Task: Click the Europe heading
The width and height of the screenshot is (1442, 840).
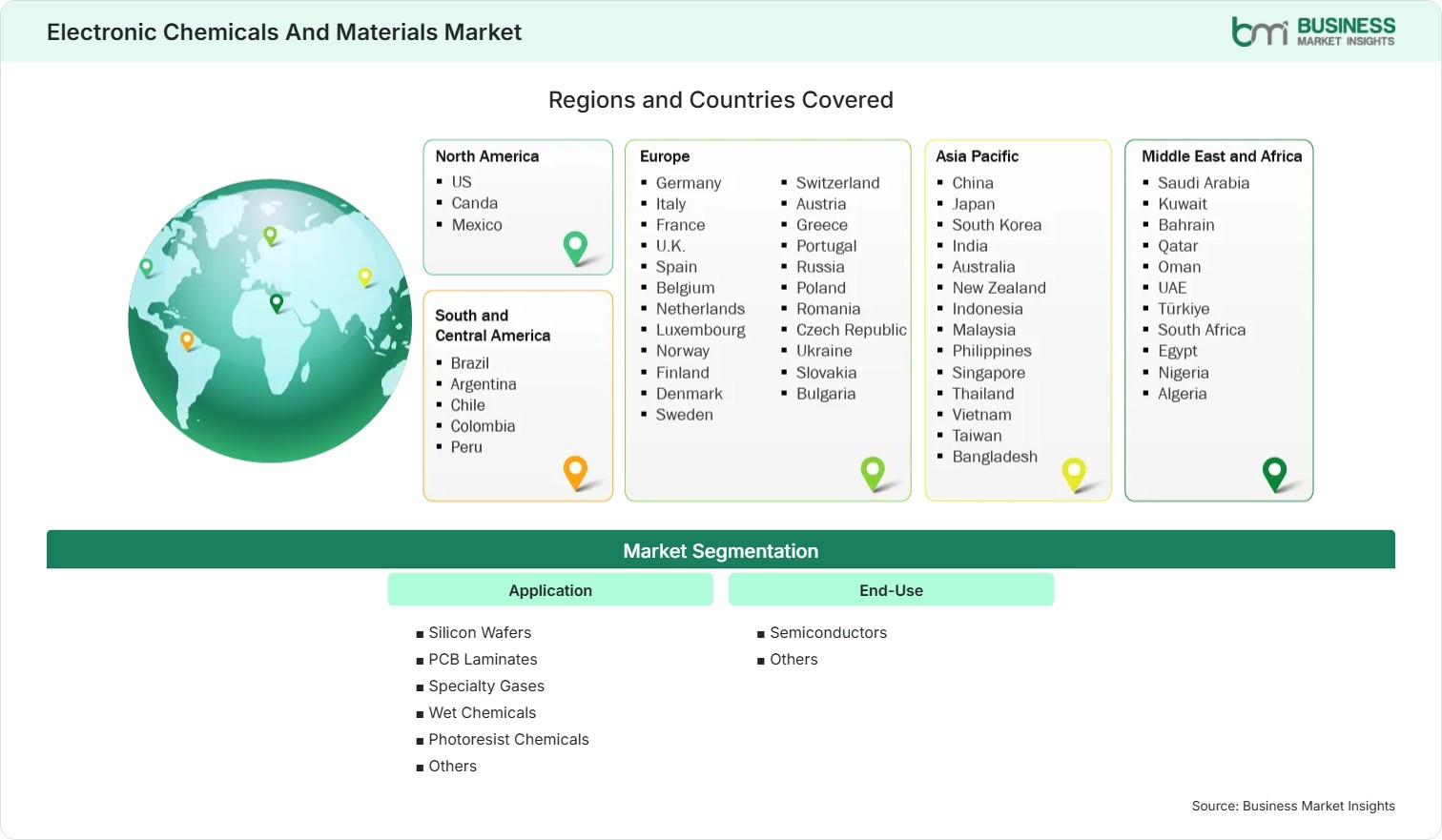Action: pyautogui.click(x=665, y=156)
